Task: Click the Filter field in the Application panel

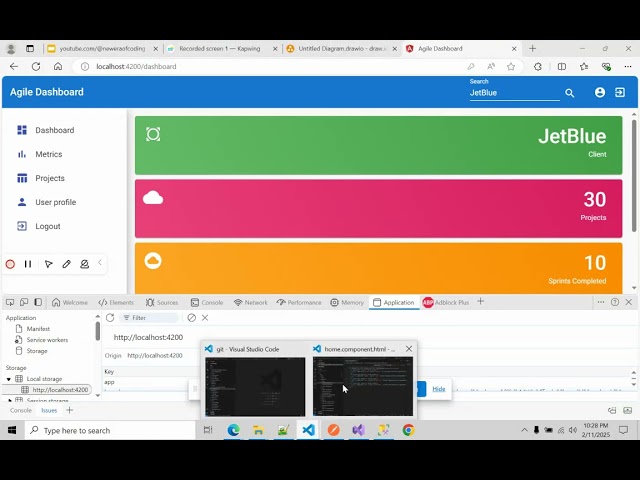Action: 149,318
